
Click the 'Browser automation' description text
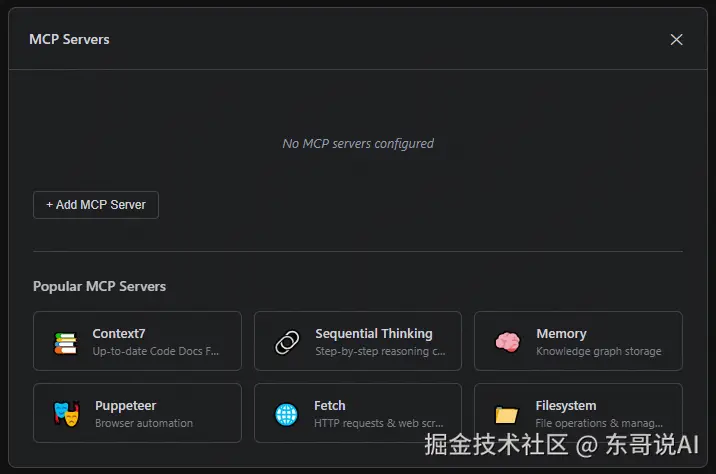click(x=144, y=424)
